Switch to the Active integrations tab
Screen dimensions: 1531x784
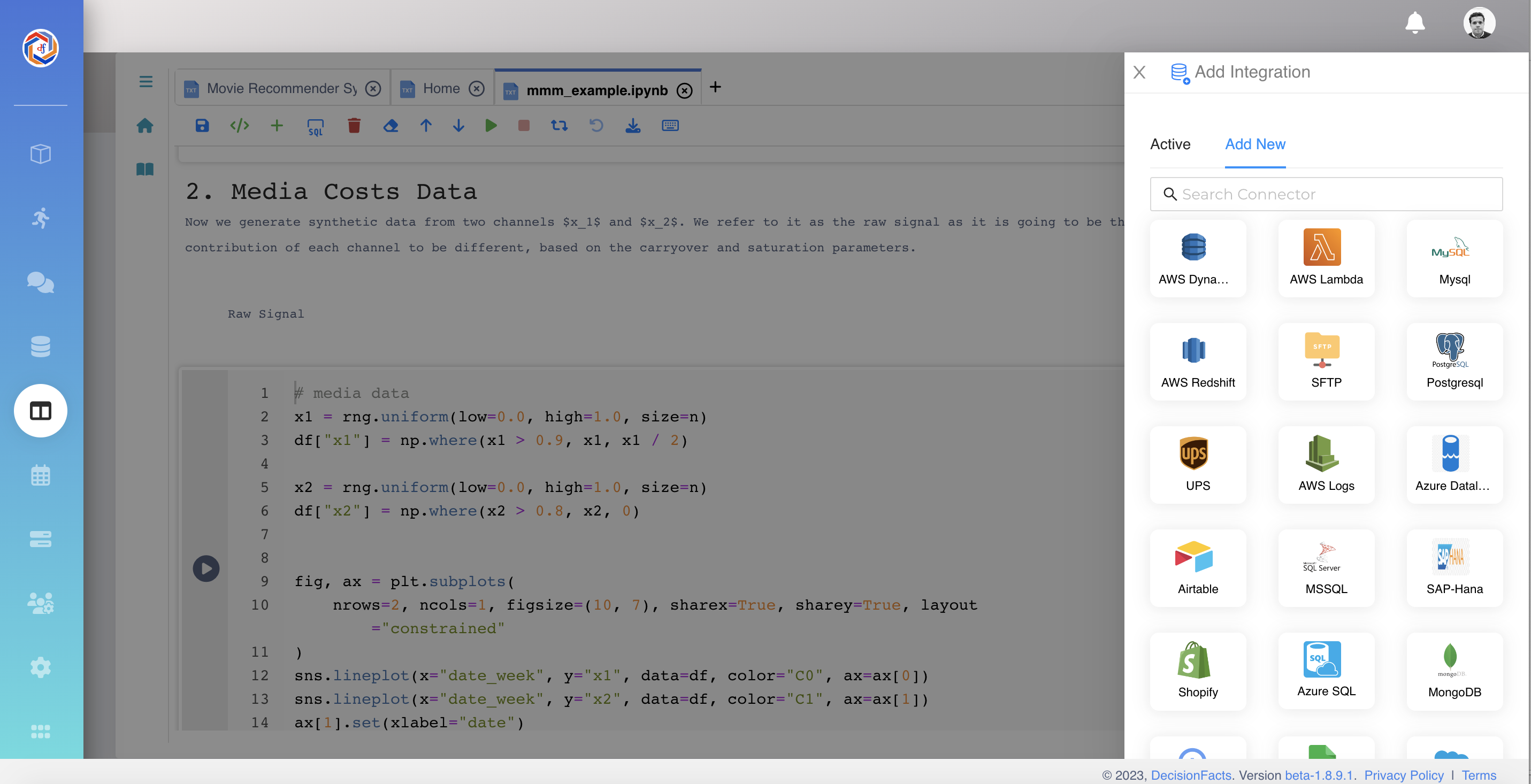click(1169, 144)
